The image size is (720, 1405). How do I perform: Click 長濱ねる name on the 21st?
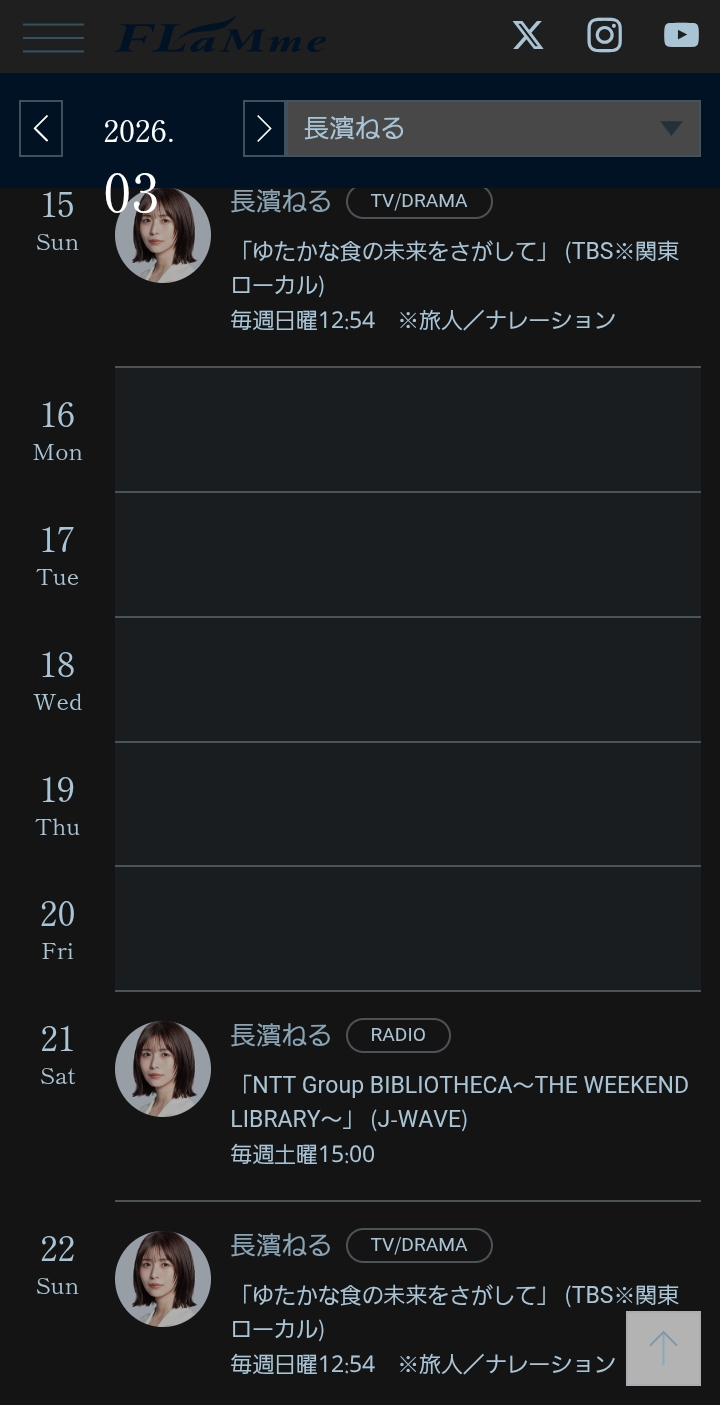(x=280, y=1035)
